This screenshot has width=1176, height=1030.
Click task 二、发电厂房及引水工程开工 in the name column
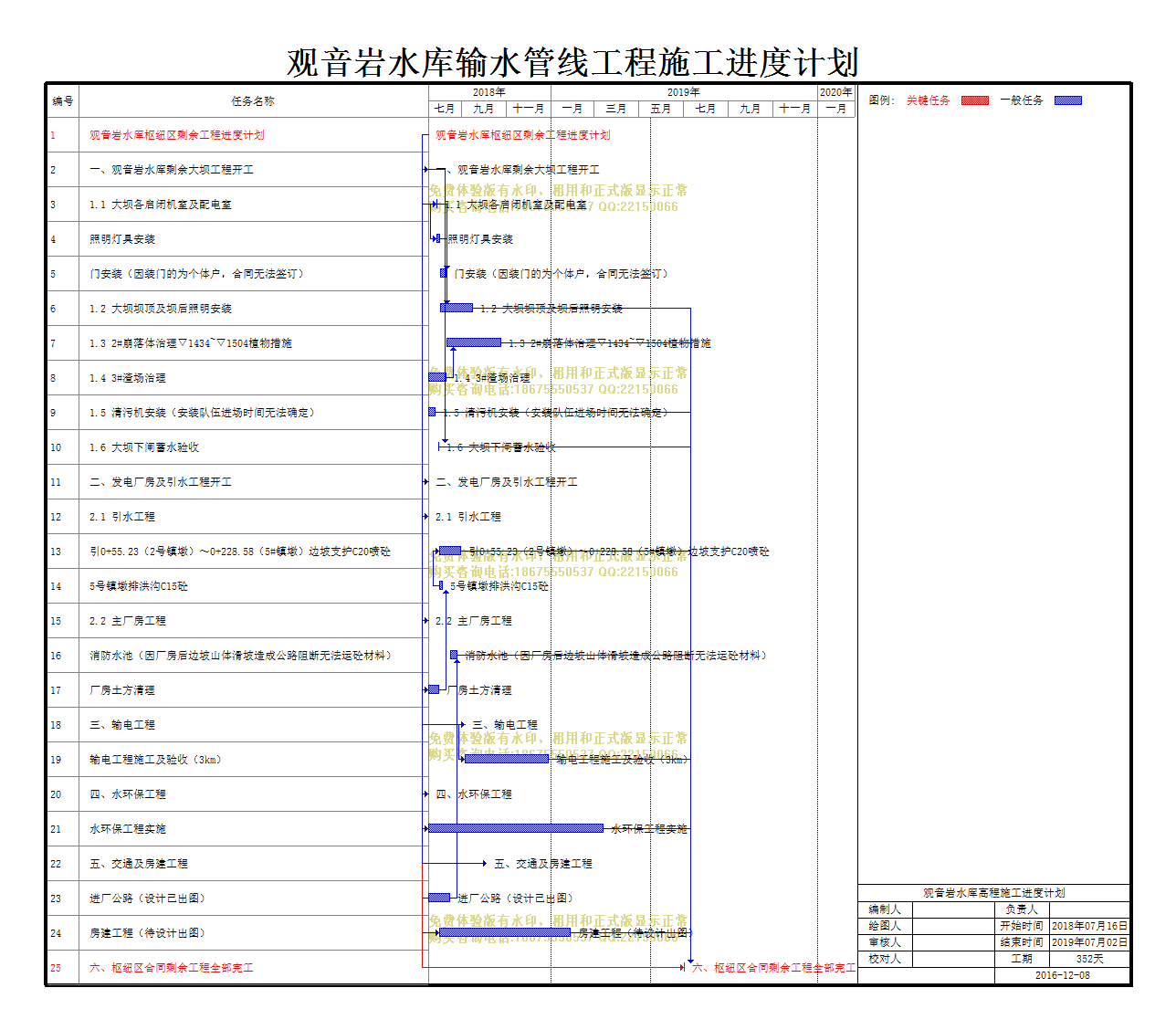point(161,482)
